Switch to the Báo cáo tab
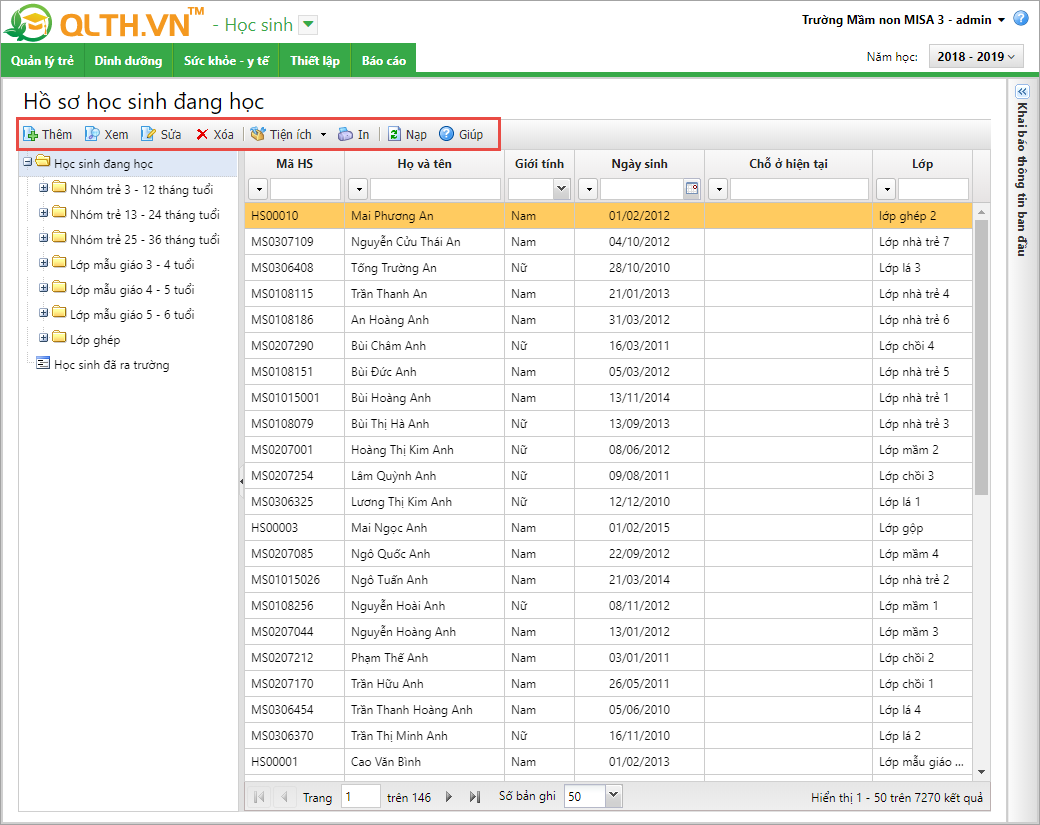 point(383,61)
